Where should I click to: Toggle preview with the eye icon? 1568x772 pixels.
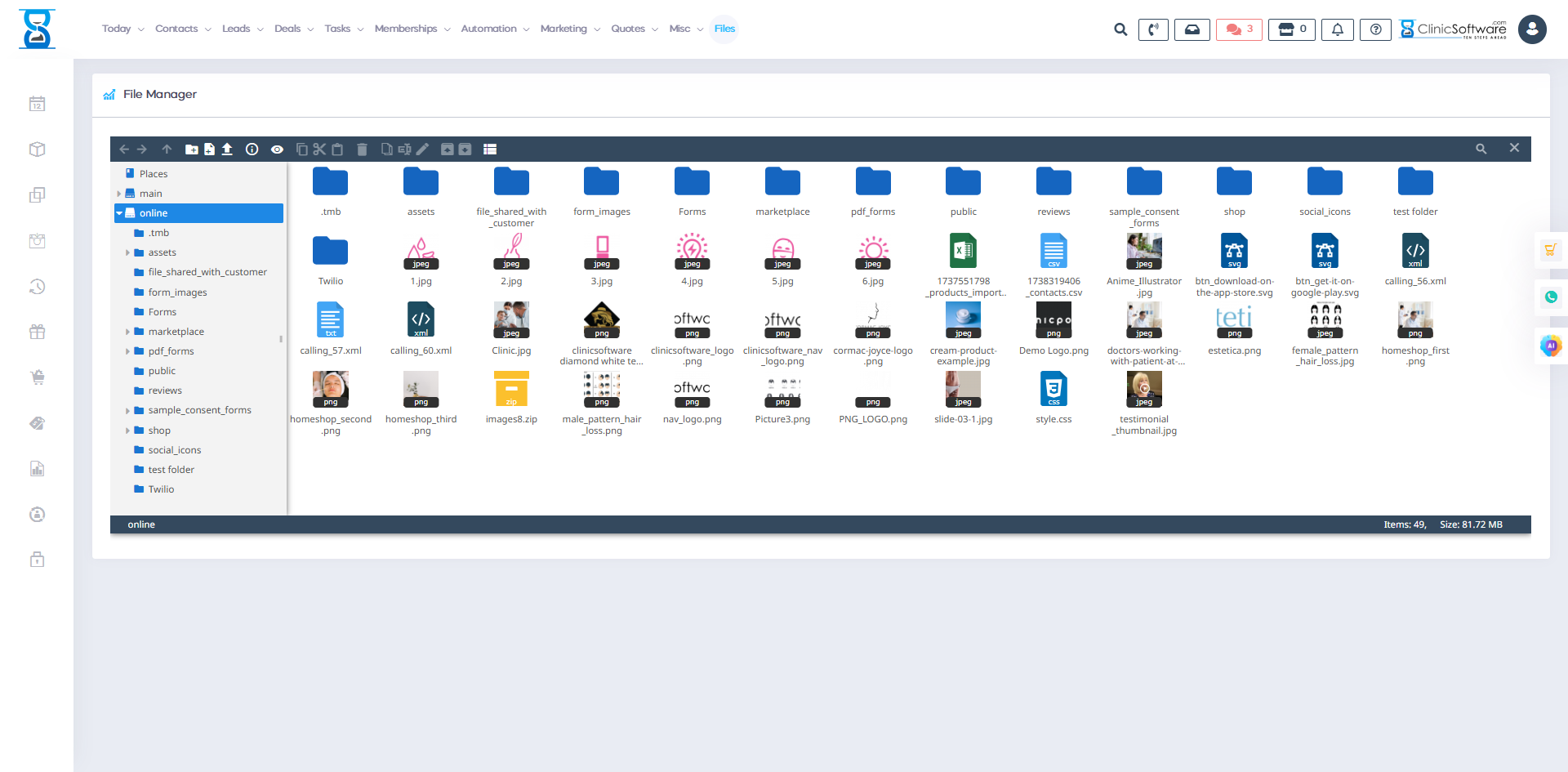click(x=278, y=149)
